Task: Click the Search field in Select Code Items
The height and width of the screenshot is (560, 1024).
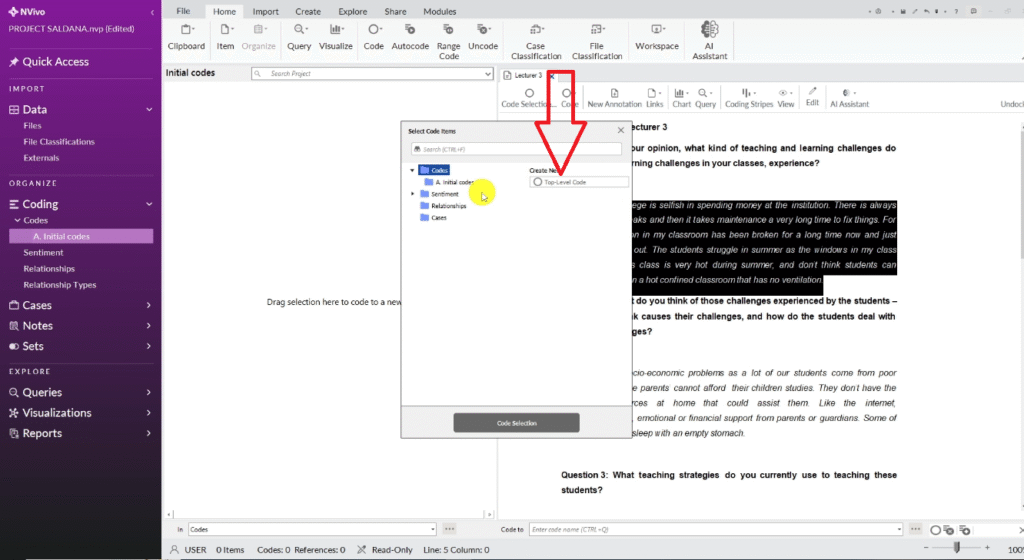Action: (515, 149)
